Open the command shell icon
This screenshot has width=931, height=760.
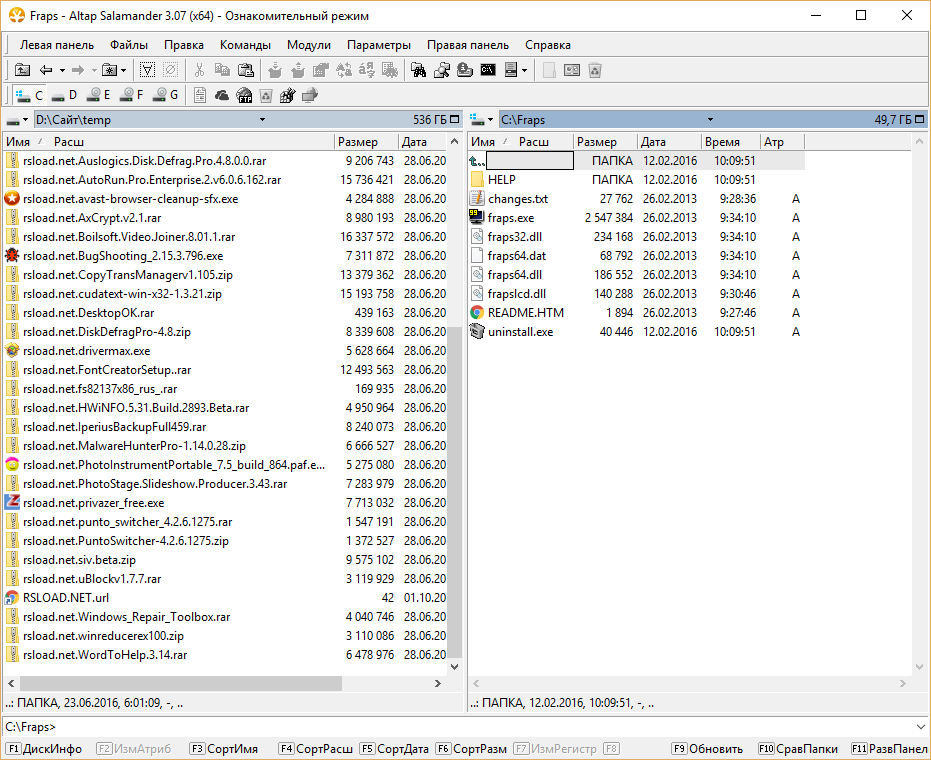click(488, 70)
